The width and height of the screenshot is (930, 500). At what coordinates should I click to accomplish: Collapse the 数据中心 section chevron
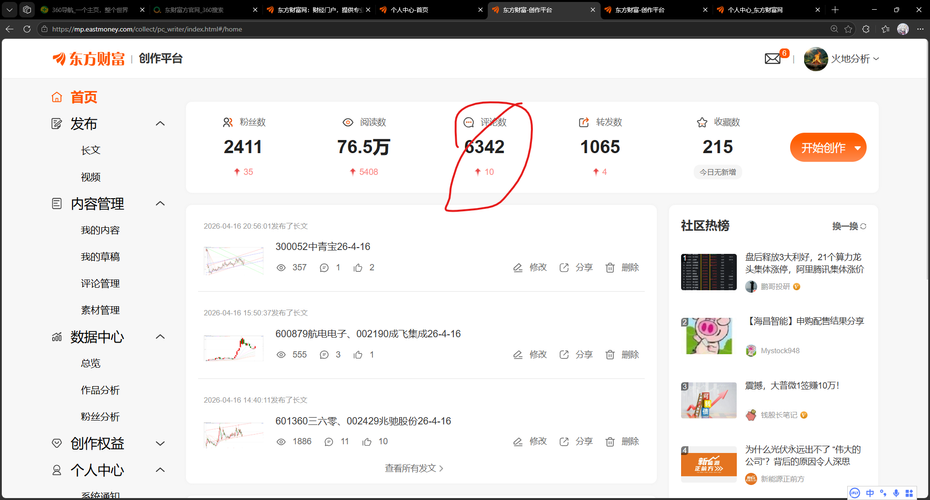(160, 337)
